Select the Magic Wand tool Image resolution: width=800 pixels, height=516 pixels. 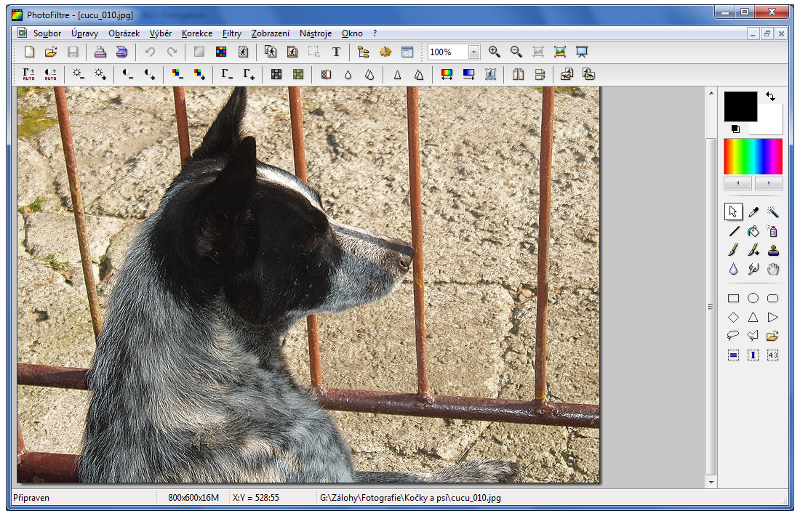tap(772, 212)
